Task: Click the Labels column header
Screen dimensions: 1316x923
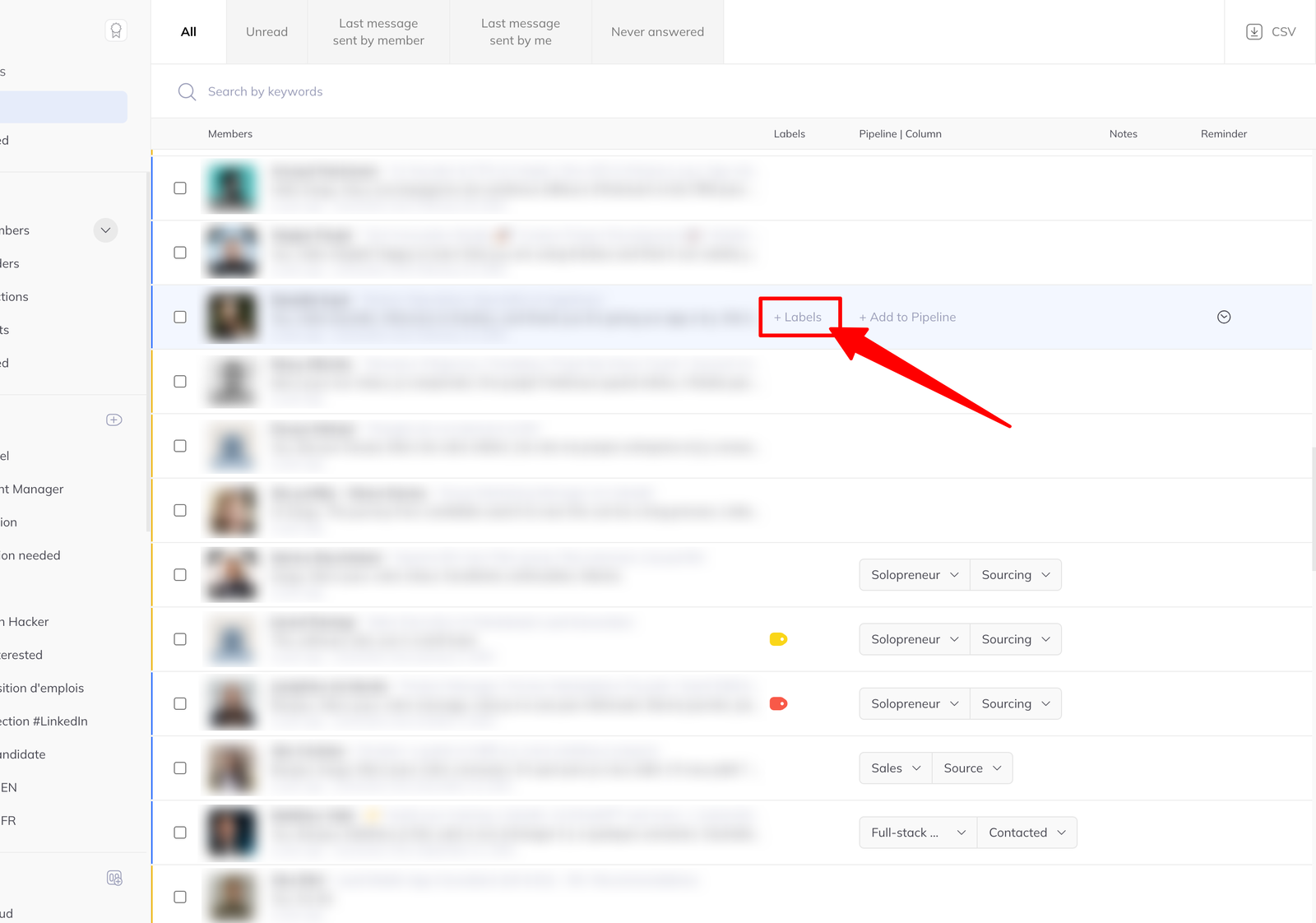Action: (790, 134)
